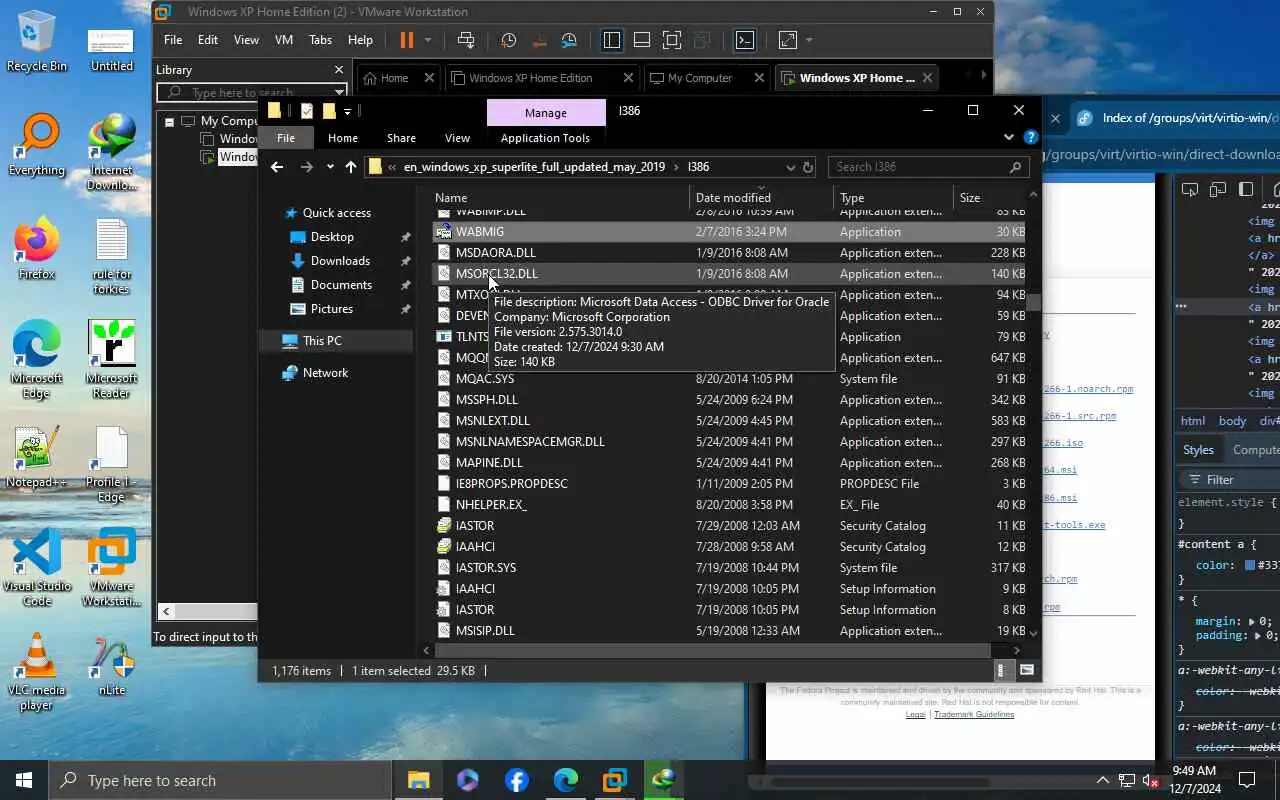The width and height of the screenshot is (1280, 800).
Task: Click the file list vertical scrollbar
Action: pos(1033,301)
